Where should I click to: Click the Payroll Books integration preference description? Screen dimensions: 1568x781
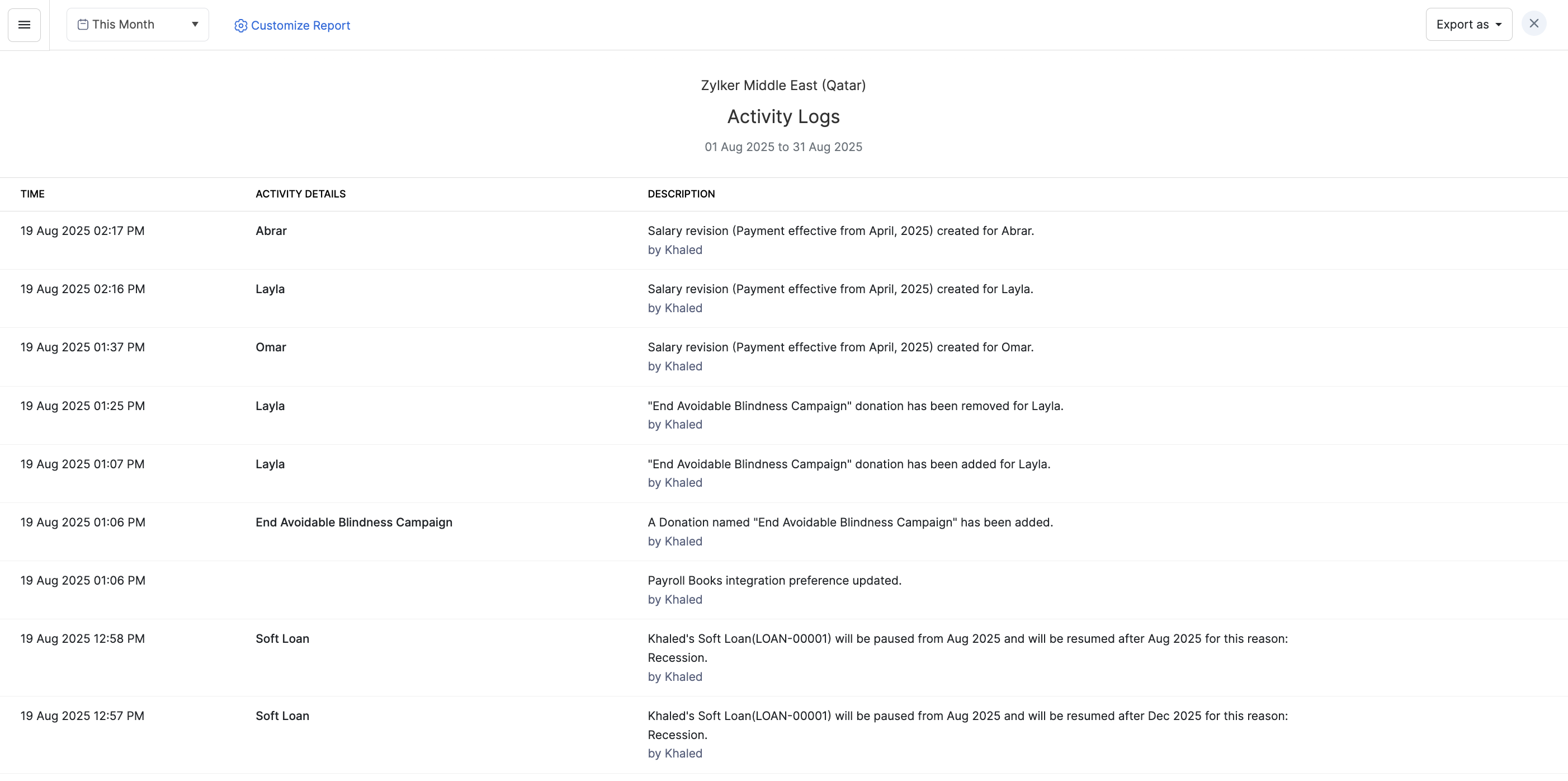pyautogui.click(x=773, y=581)
